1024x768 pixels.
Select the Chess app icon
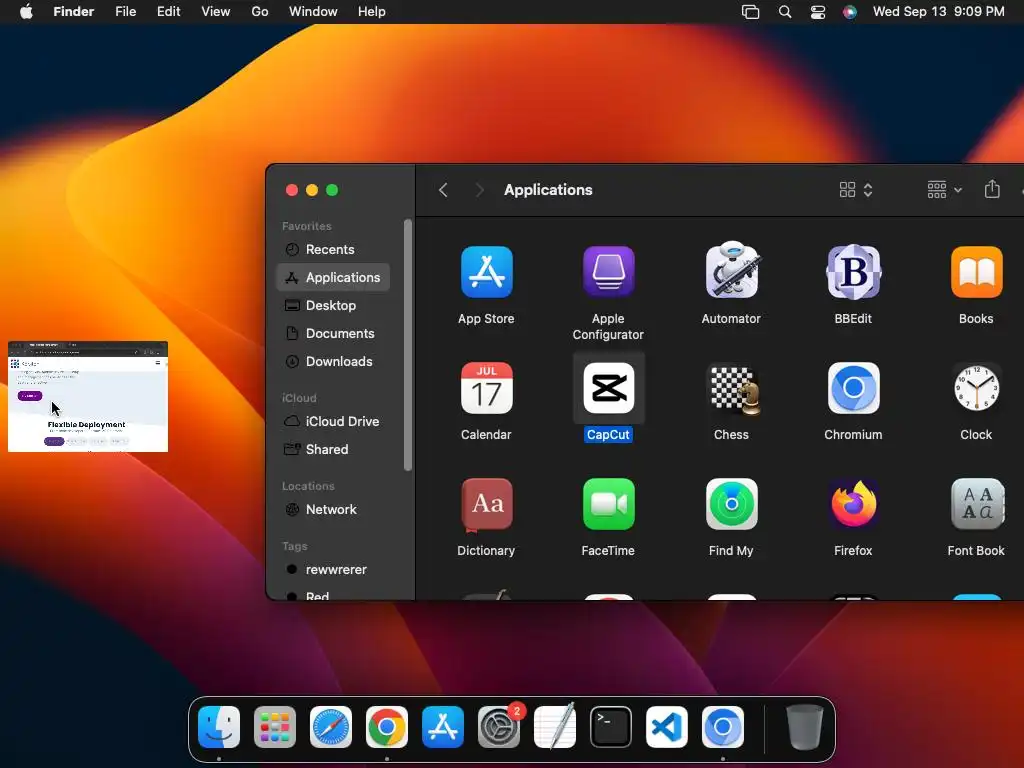click(x=735, y=390)
